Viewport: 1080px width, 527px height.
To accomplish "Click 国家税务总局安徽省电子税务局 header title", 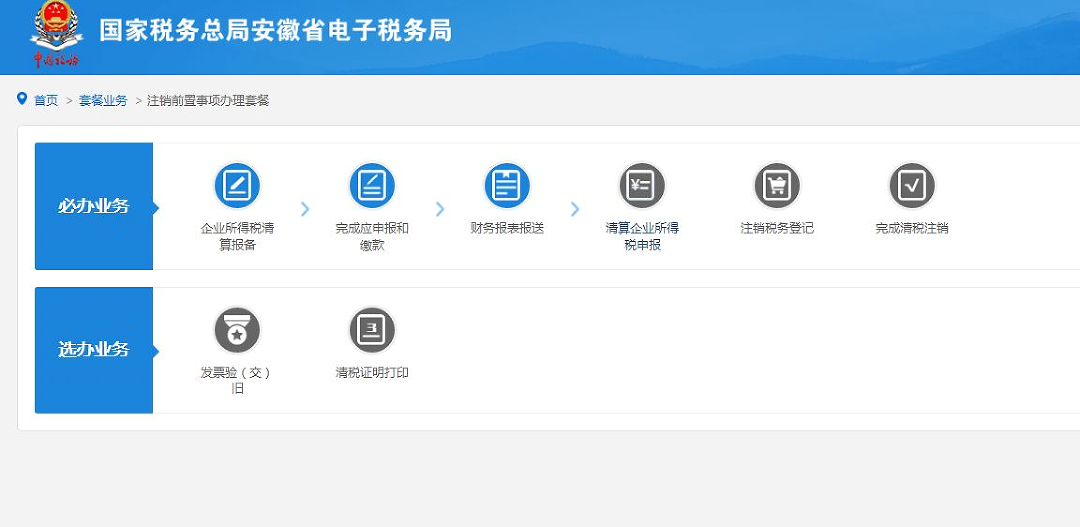I will pyautogui.click(x=276, y=31).
